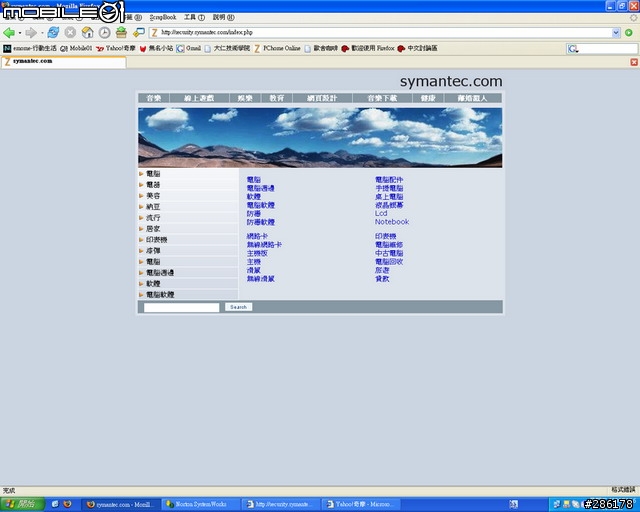
Task: Open the PChome Online bookmark
Action: click(x=277, y=48)
